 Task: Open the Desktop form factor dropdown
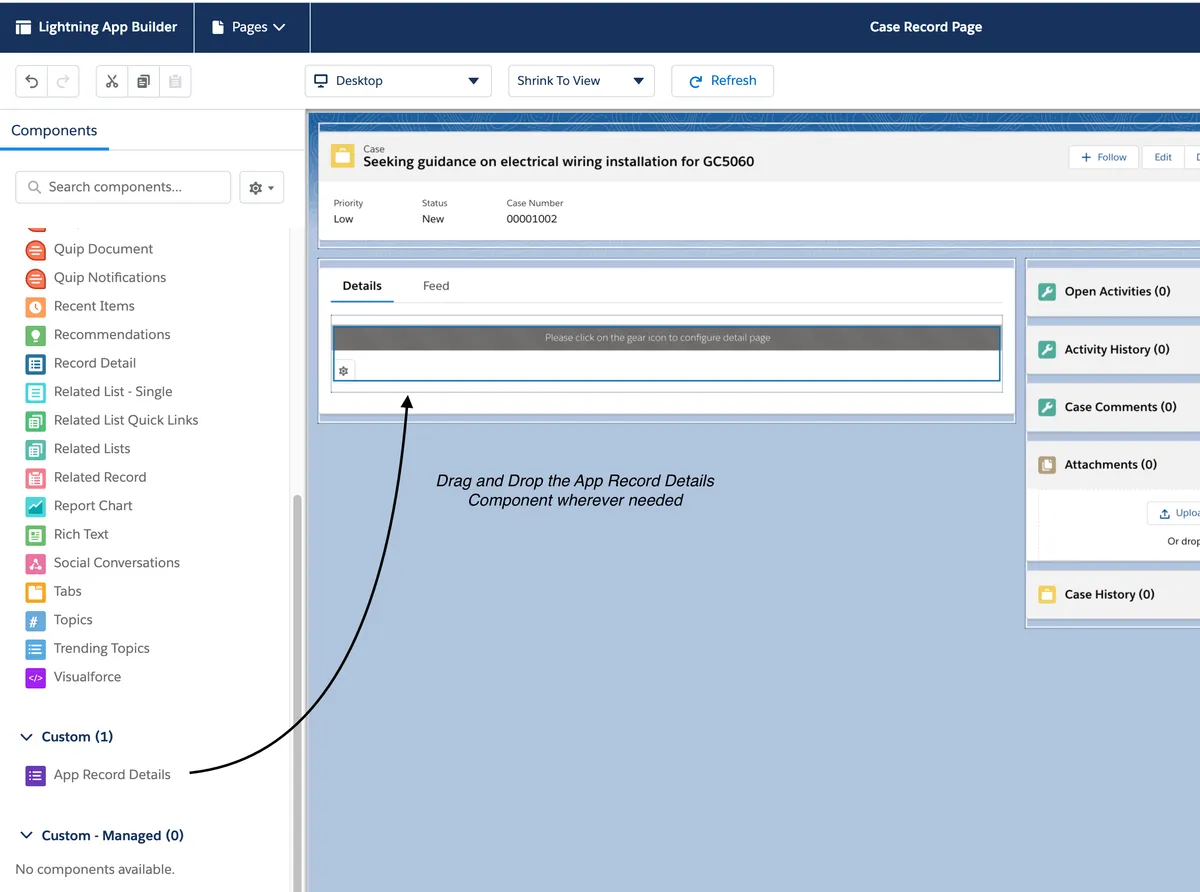point(398,81)
